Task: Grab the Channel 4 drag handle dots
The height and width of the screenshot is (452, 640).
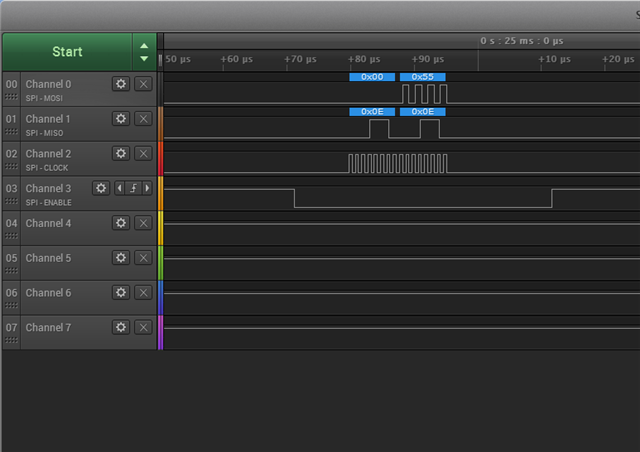Action: (x=11, y=236)
